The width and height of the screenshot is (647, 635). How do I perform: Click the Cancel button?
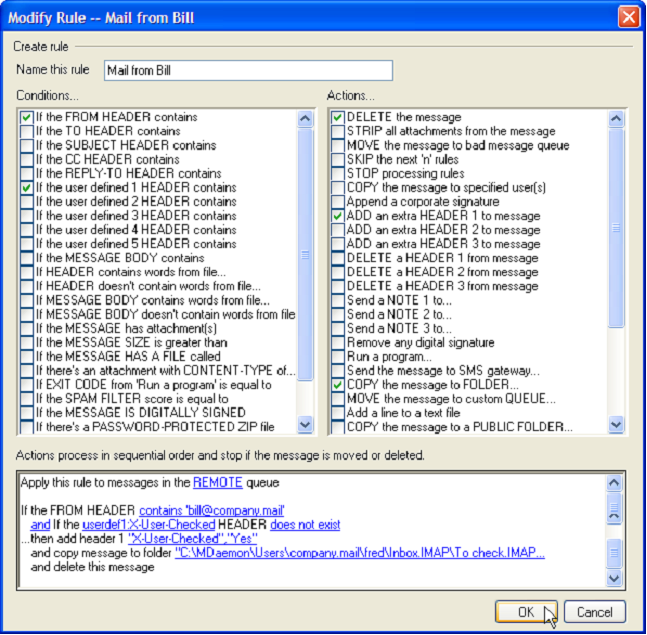tap(595, 612)
